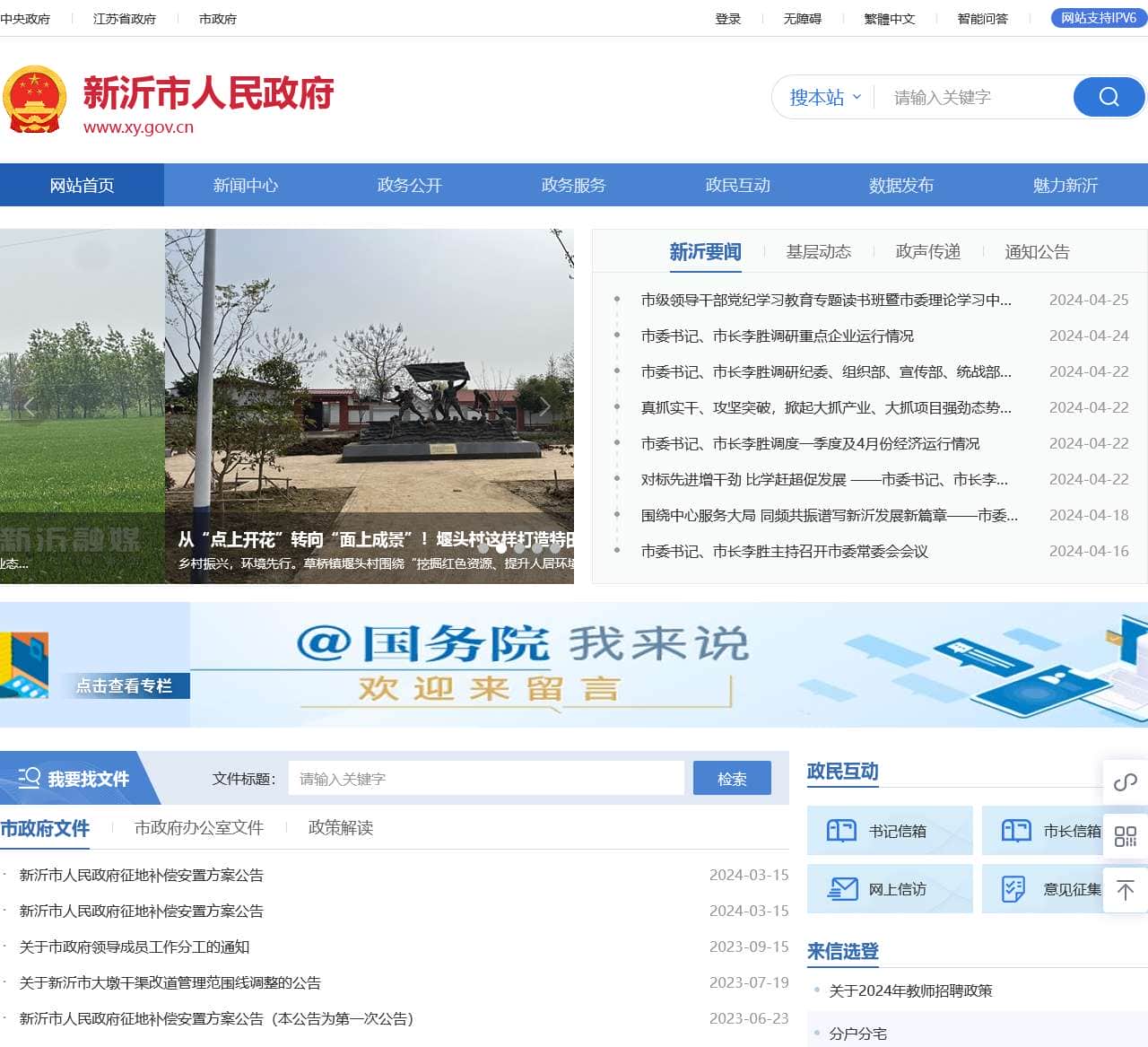Open the floating QR code icon
The width and height of the screenshot is (1148, 1047).
click(x=1125, y=836)
